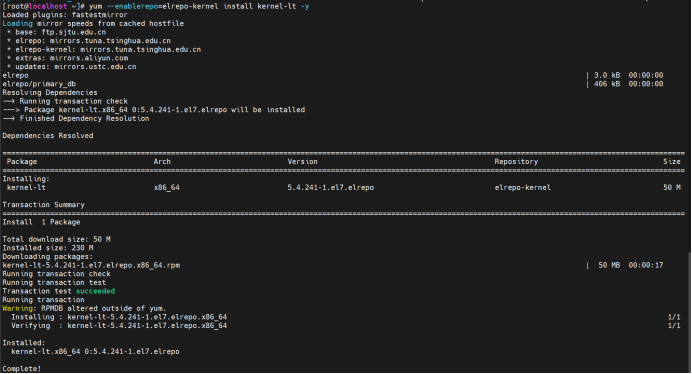The height and width of the screenshot is (374, 692).
Task: Click the 'Transaction Summary' heading
Action: (43, 204)
